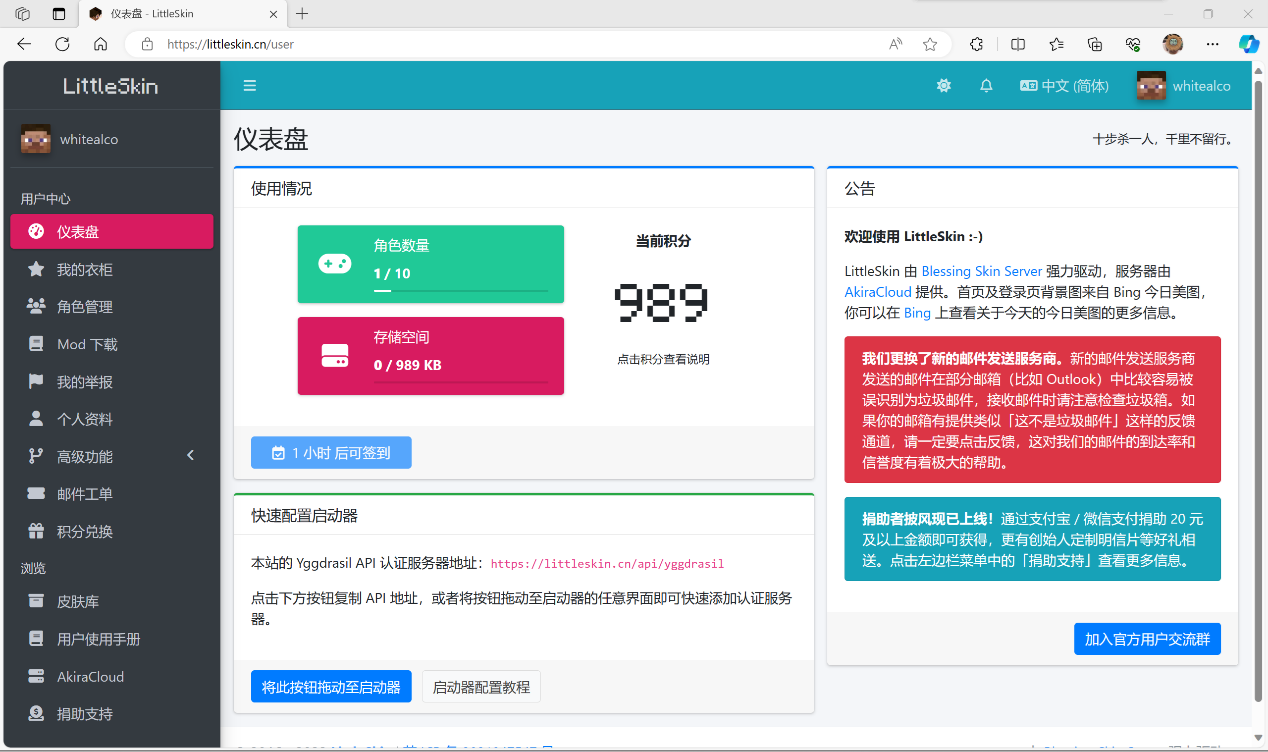Screen dimensions: 1268x752
Task: Click 存储空间 progress bar
Action: [x=461, y=382]
